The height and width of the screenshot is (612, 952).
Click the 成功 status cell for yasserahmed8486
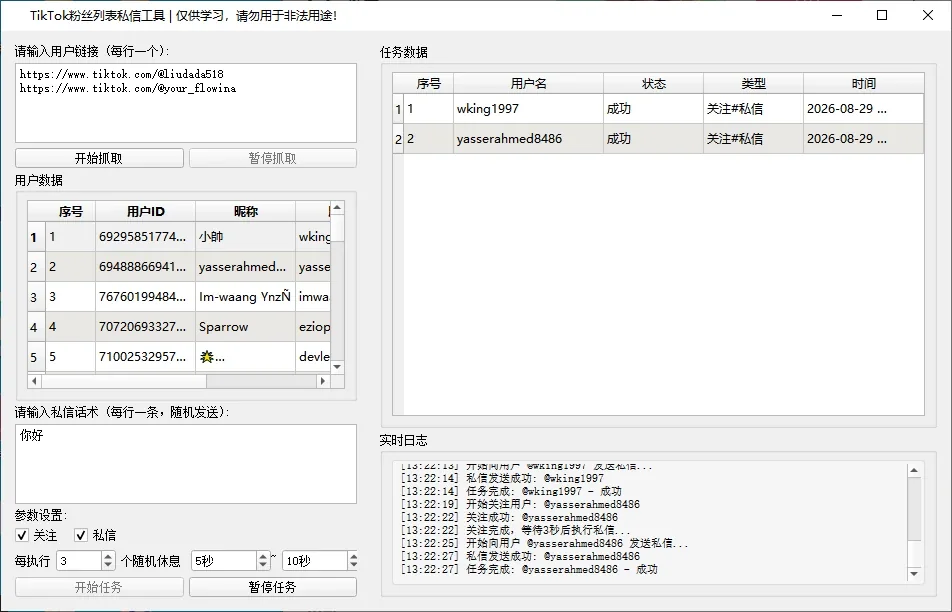point(653,138)
